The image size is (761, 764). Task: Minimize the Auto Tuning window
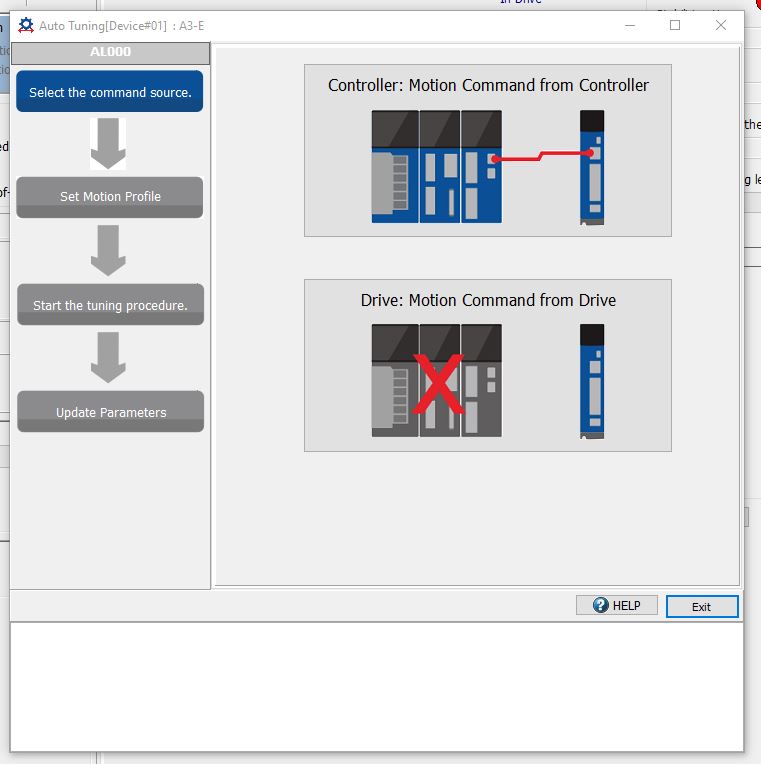(x=630, y=25)
